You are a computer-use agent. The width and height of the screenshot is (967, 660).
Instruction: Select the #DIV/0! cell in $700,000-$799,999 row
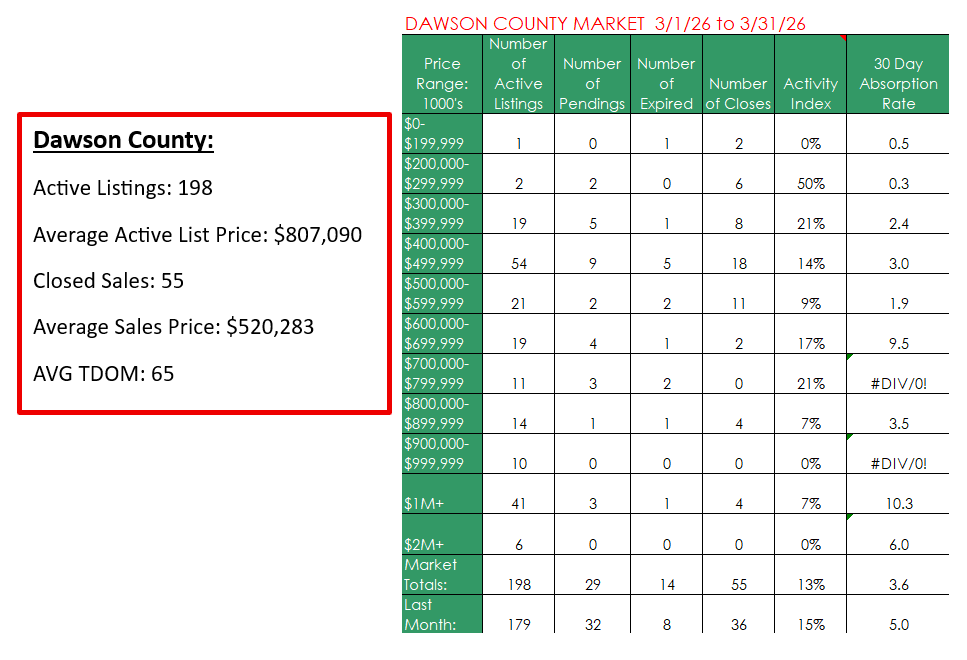pos(898,383)
